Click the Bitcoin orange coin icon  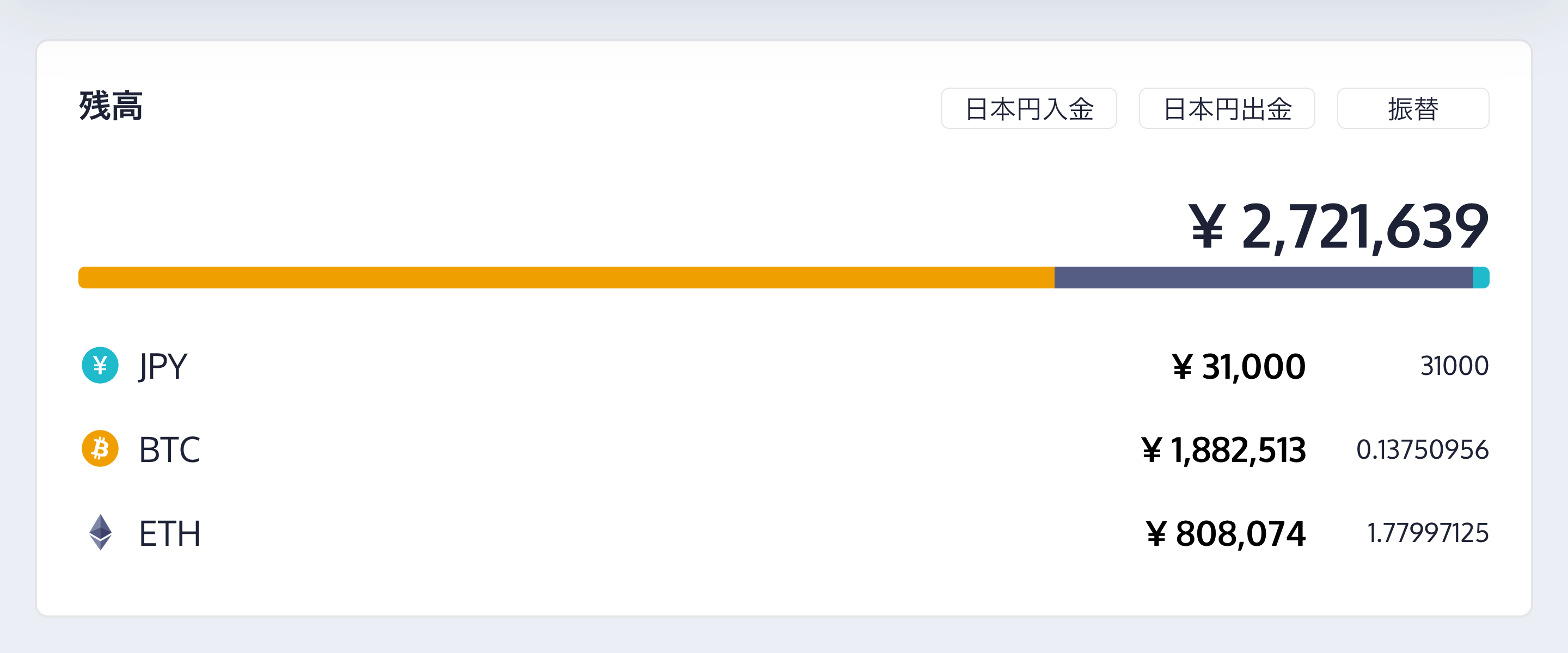click(100, 449)
